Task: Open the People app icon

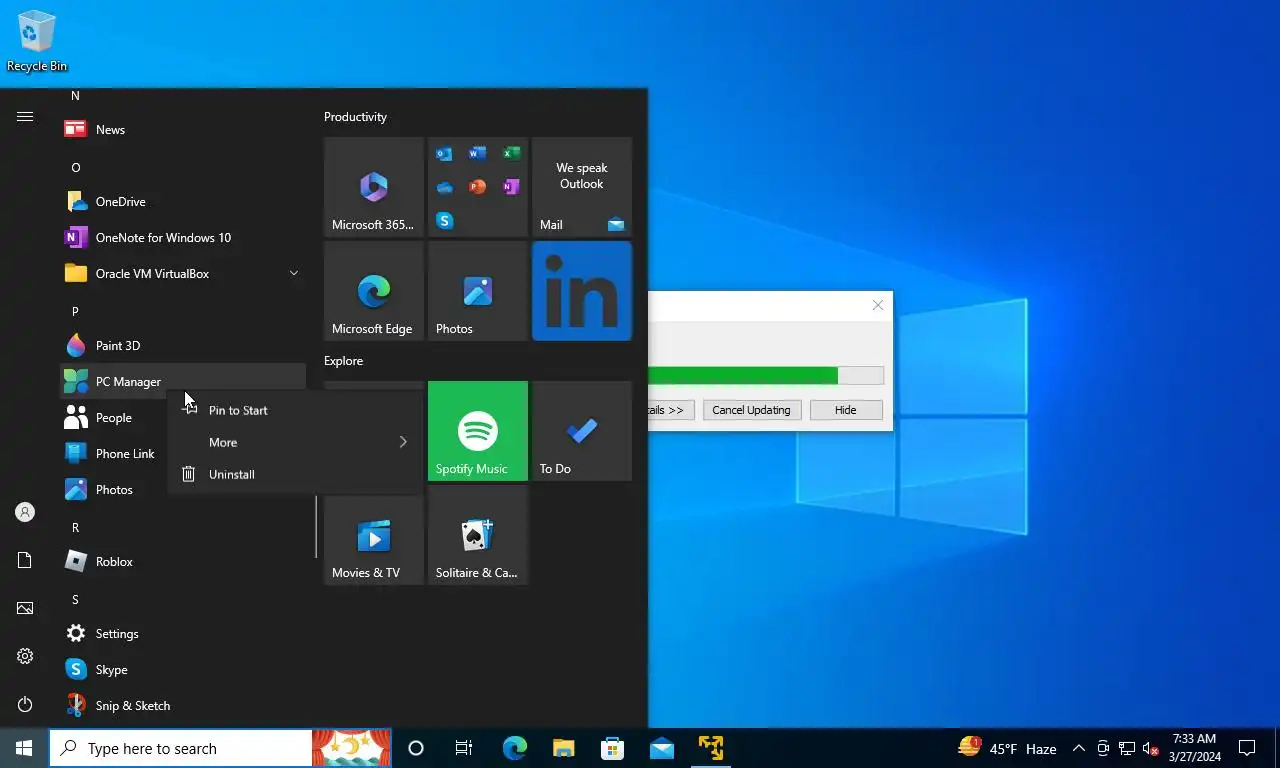Action: tap(76, 417)
